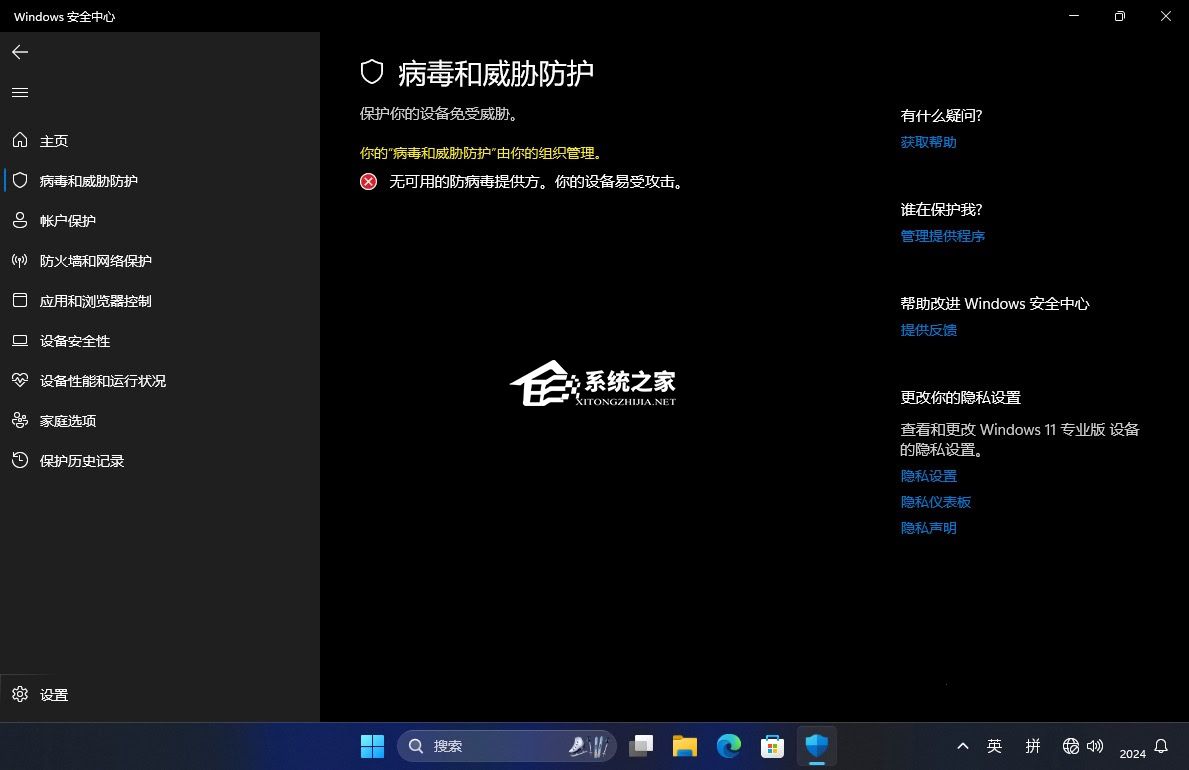The width and height of the screenshot is (1189, 770).
Task: Click the home icon beside 主页
Action: tap(20, 140)
